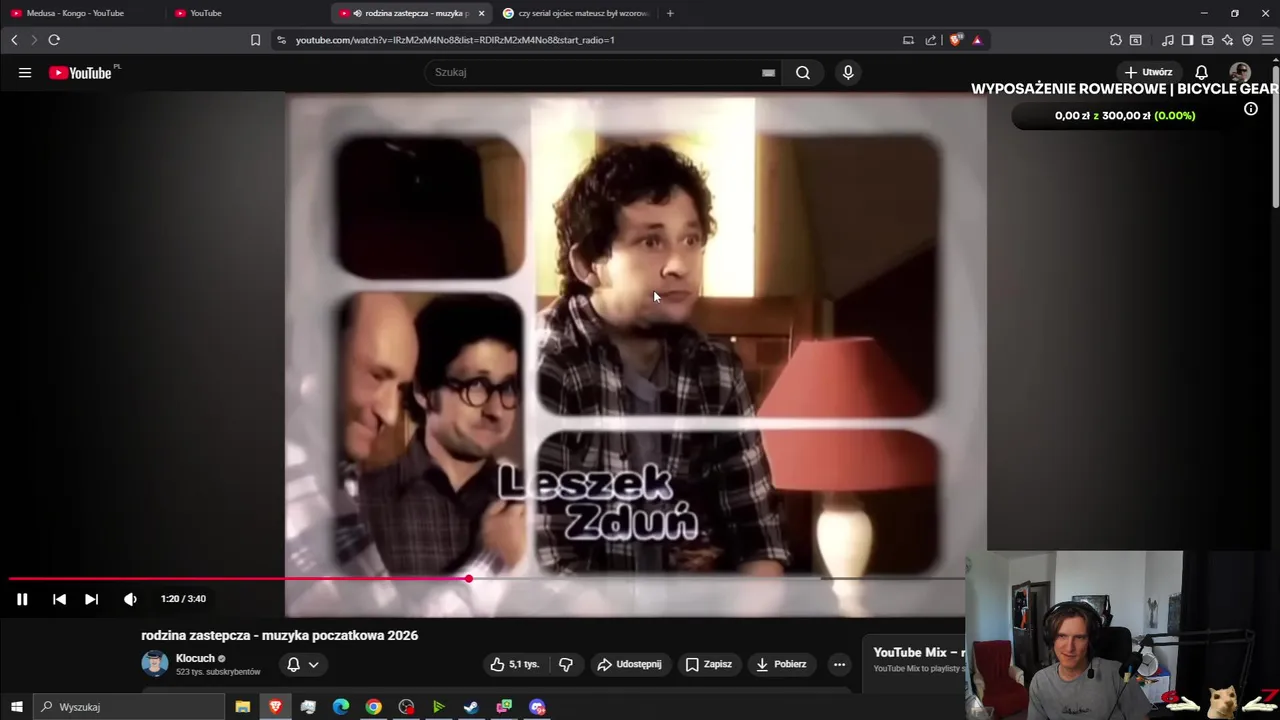Reload the current page
The image size is (1280, 720).
(x=54, y=40)
